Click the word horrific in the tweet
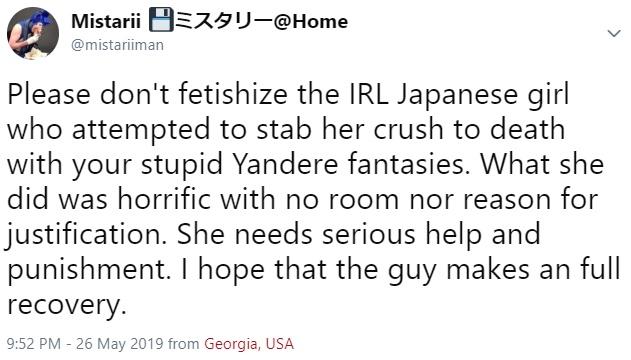This screenshot has width=631, height=360. coord(165,199)
